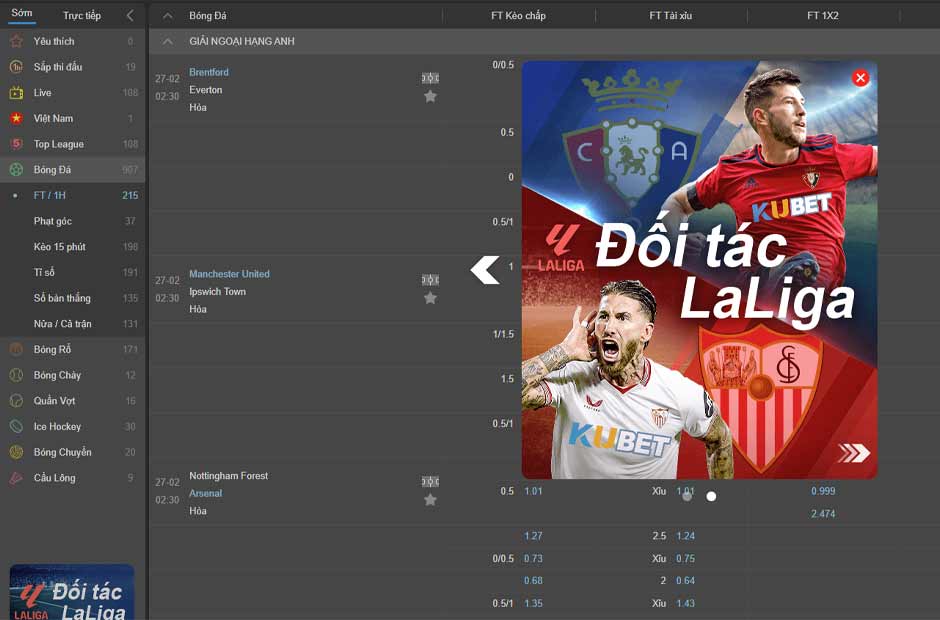
Task: Open stats icon for Brentford match
Action: [x=430, y=78]
